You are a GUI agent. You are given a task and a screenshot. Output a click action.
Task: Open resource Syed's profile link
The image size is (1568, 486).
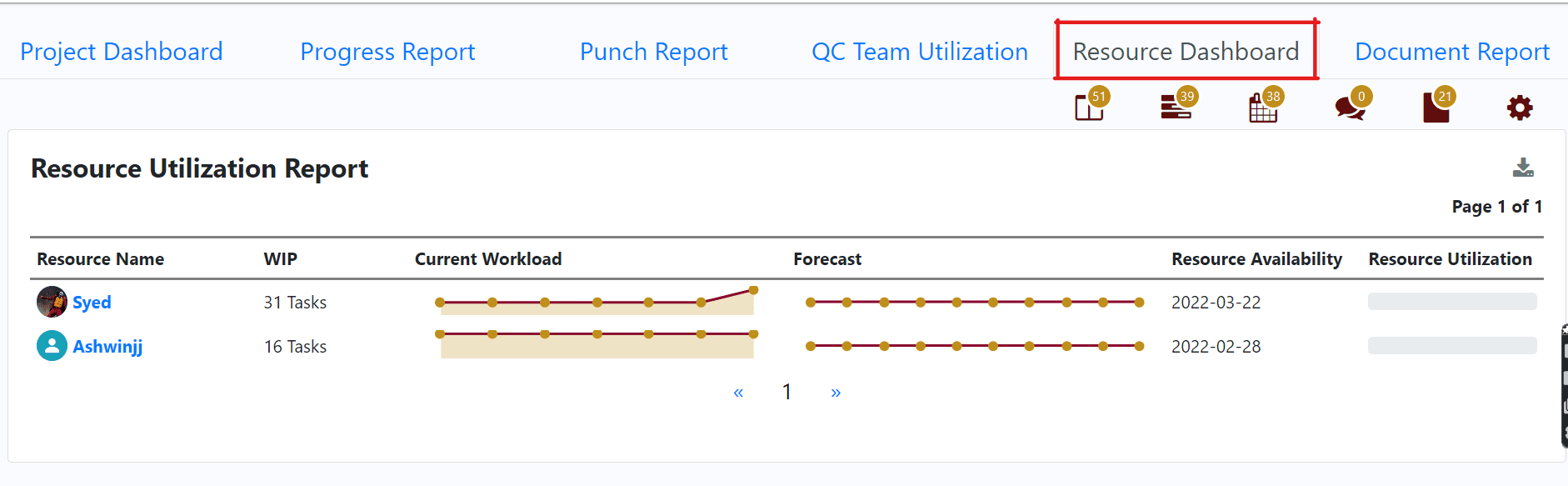click(92, 302)
